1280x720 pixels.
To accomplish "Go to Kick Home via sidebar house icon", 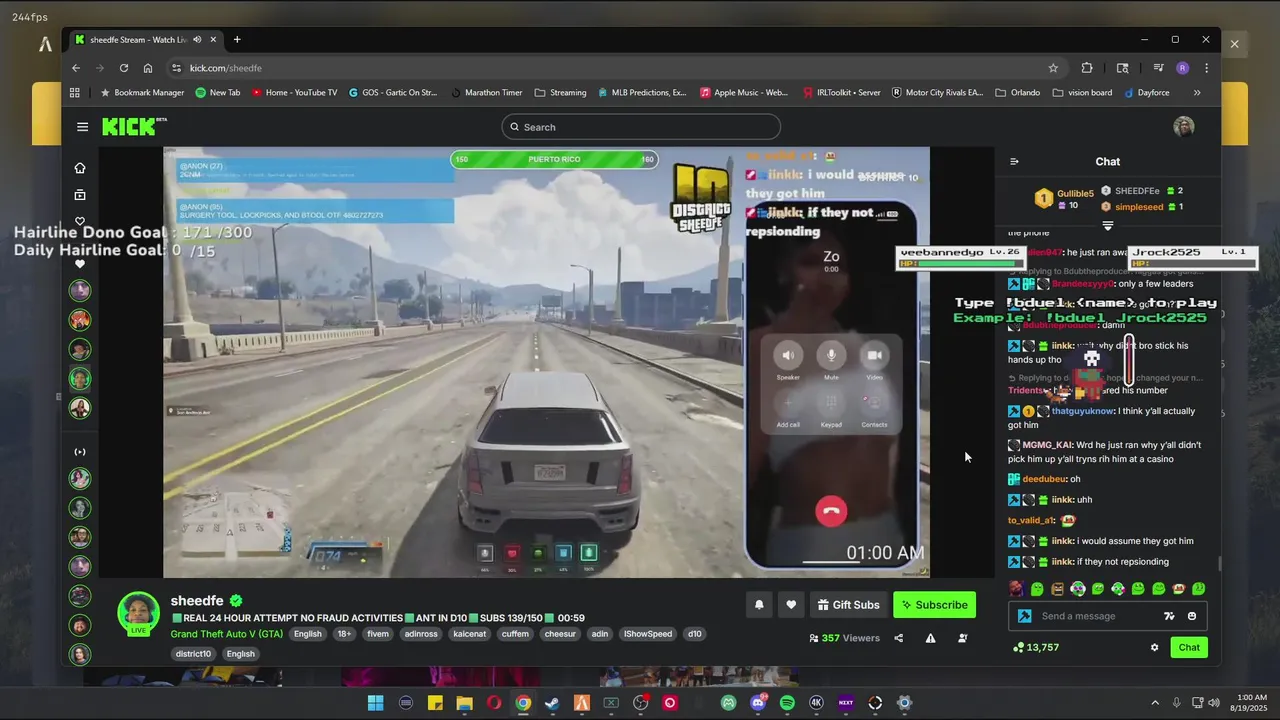I will coord(80,168).
